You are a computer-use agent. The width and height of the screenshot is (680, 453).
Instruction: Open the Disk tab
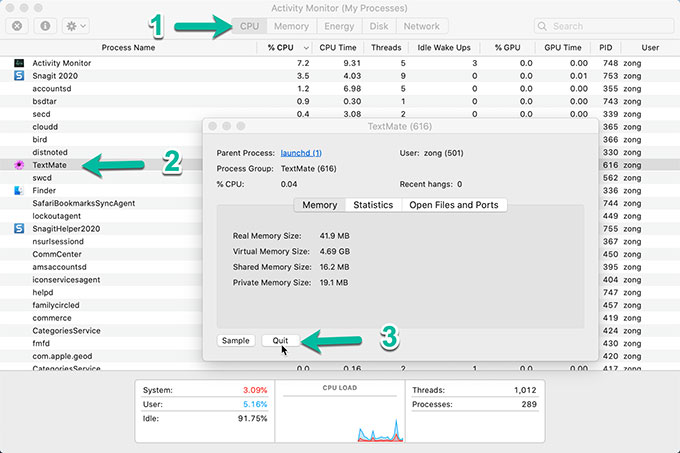click(381, 26)
